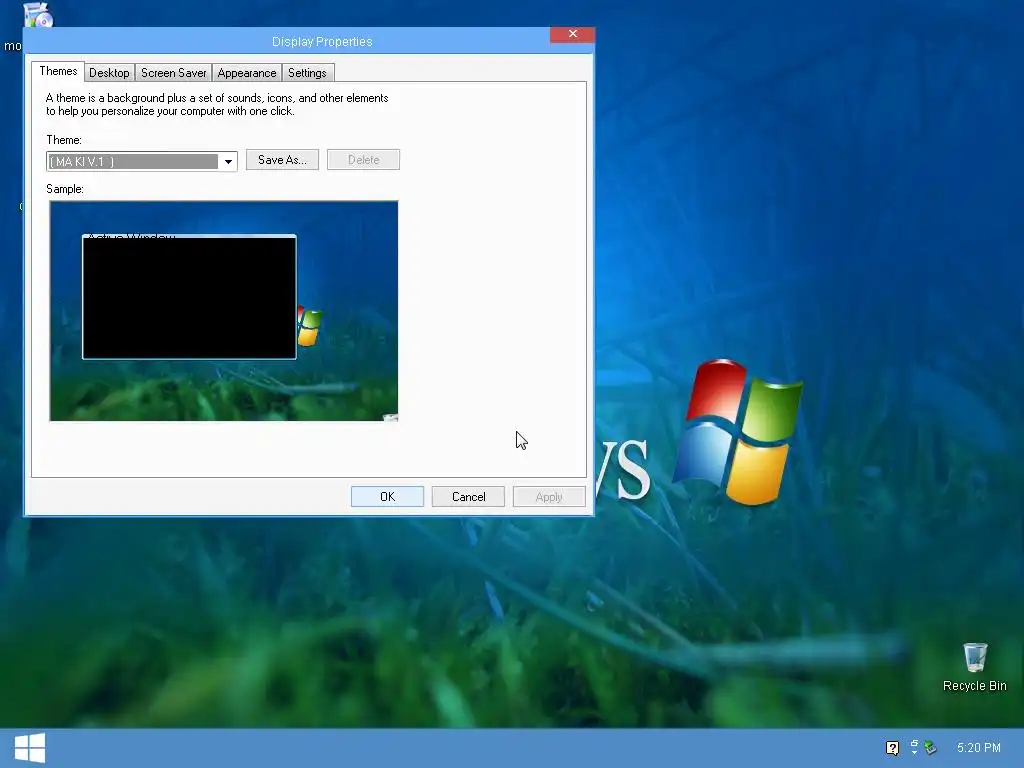Click Cancel in Display Properties
The image size is (1024, 768).
pyautogui.click(x=468, y=497)
